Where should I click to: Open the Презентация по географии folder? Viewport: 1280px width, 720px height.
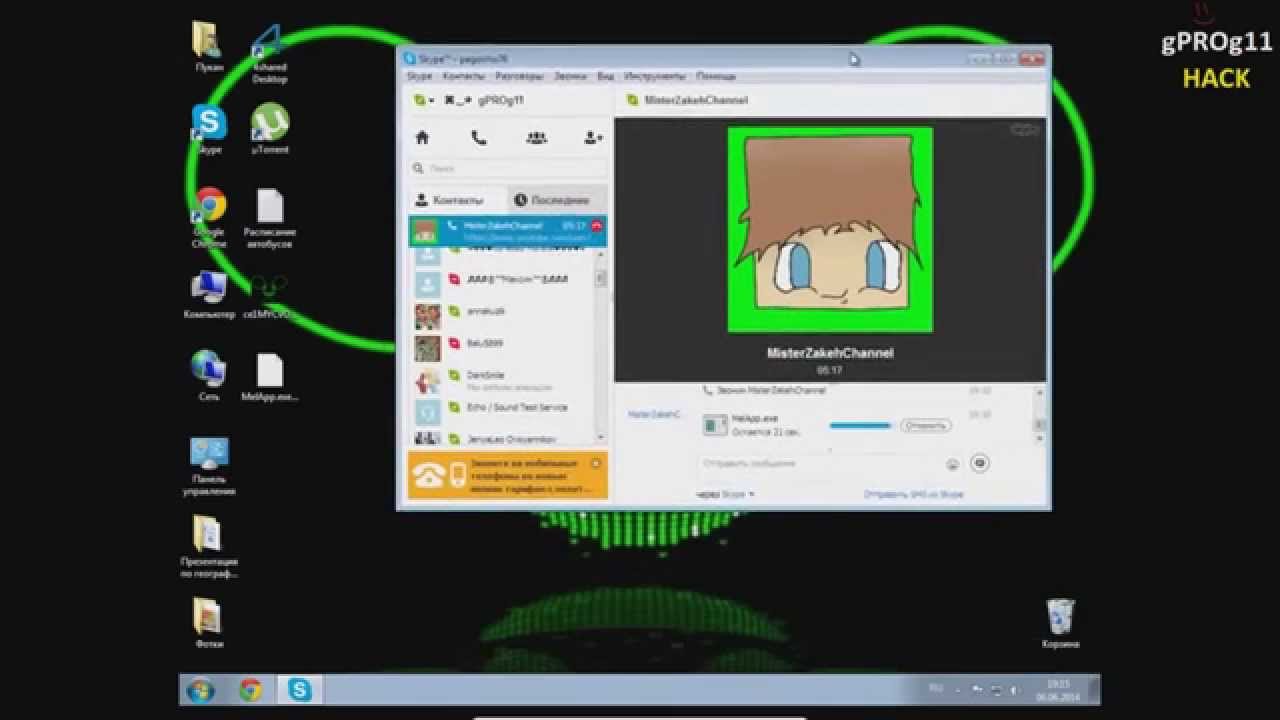(x=209, y=546)
